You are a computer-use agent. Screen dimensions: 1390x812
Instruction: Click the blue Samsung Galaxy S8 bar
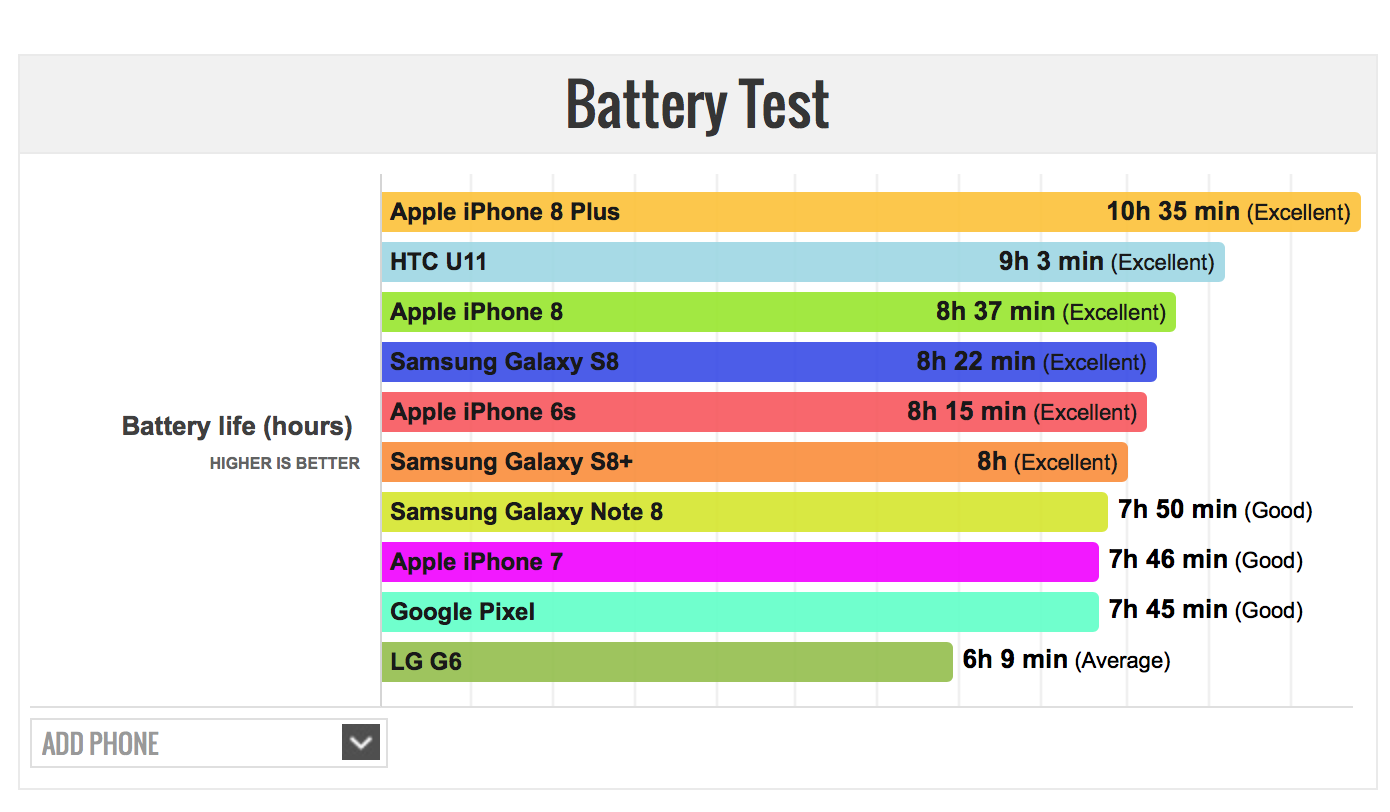coord(769,362)
